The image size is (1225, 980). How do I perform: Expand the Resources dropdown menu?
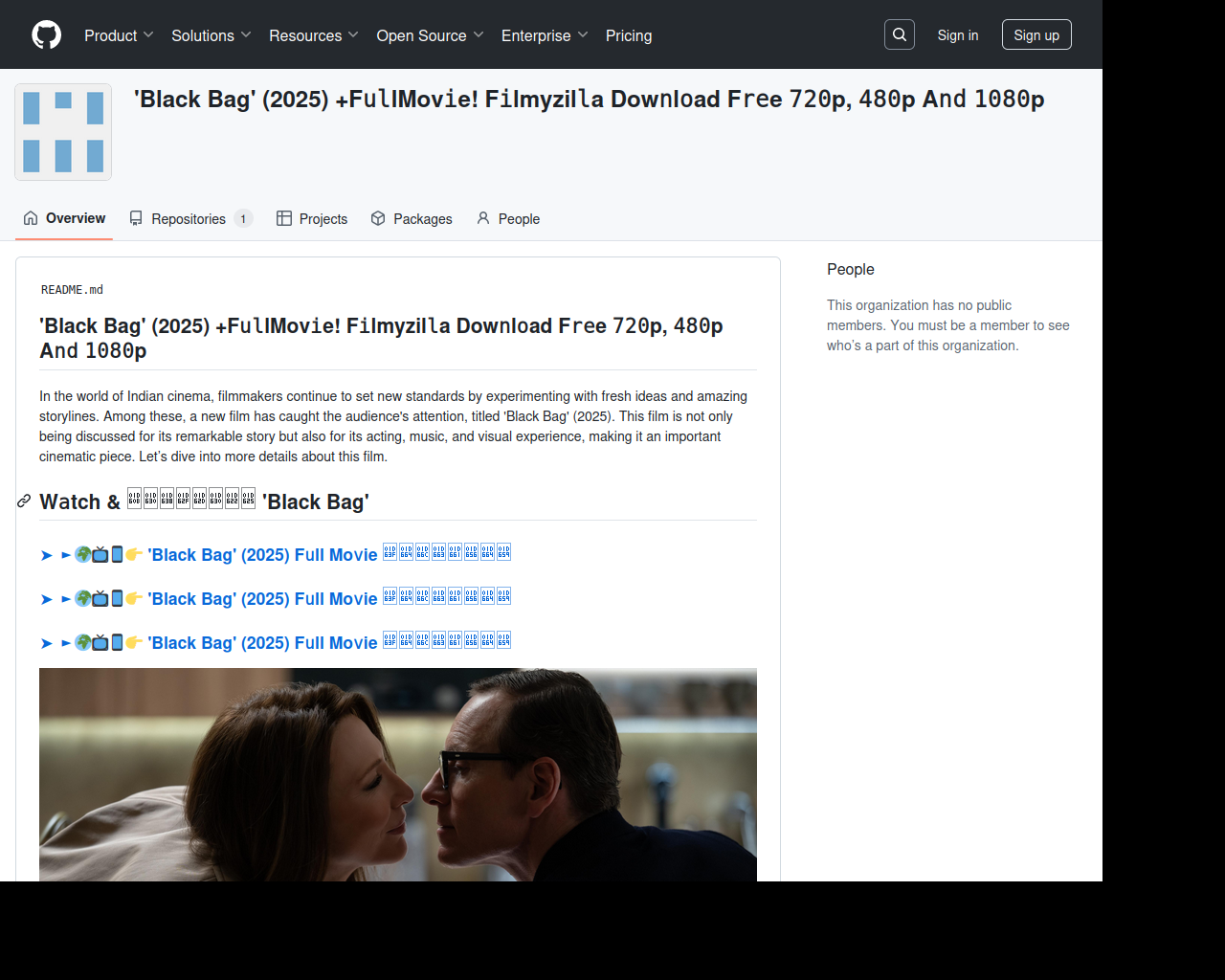tap(314, 35)
